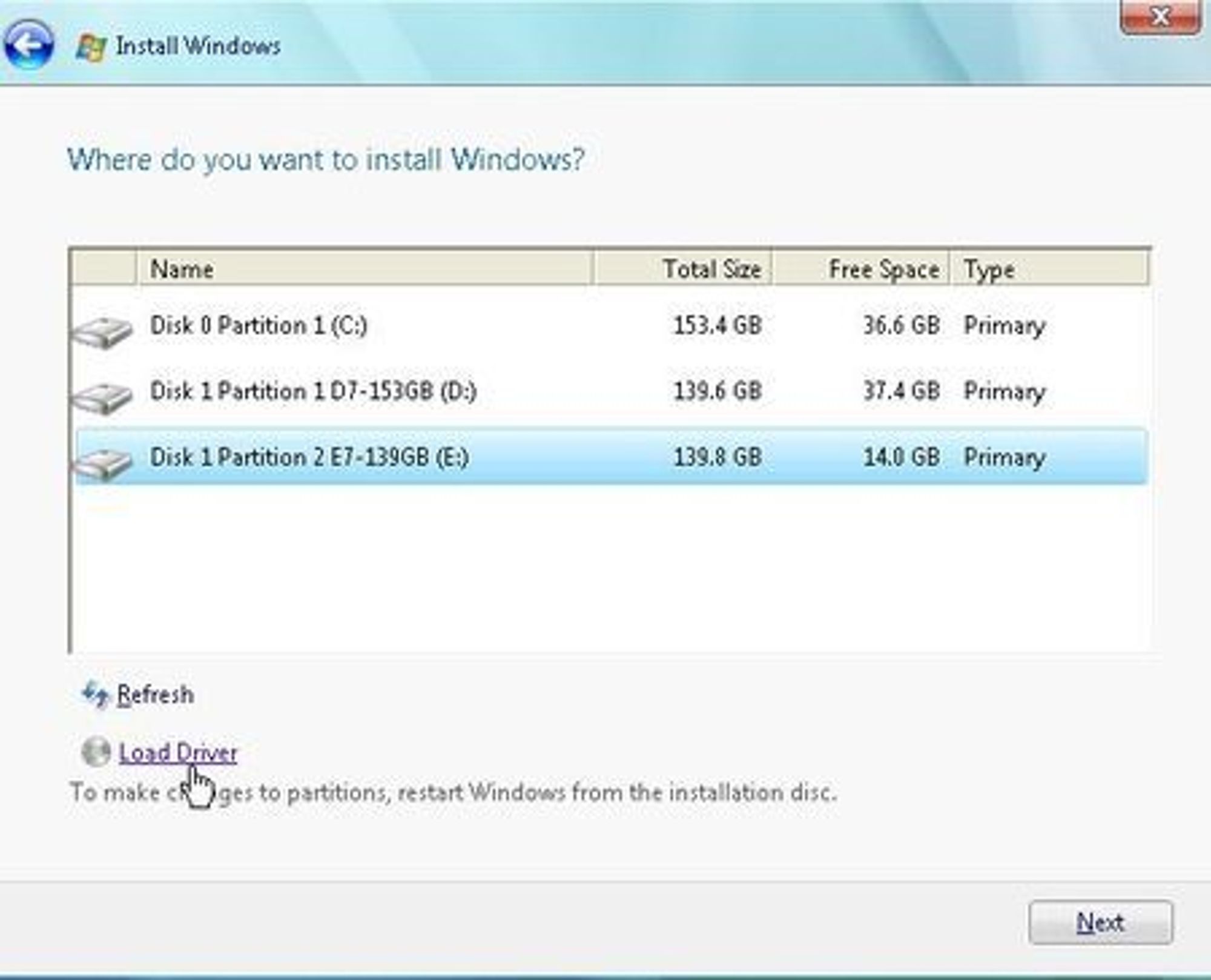Open the Load Driver link
This screenshot has width=1211, height=980.
pos(178,752)
